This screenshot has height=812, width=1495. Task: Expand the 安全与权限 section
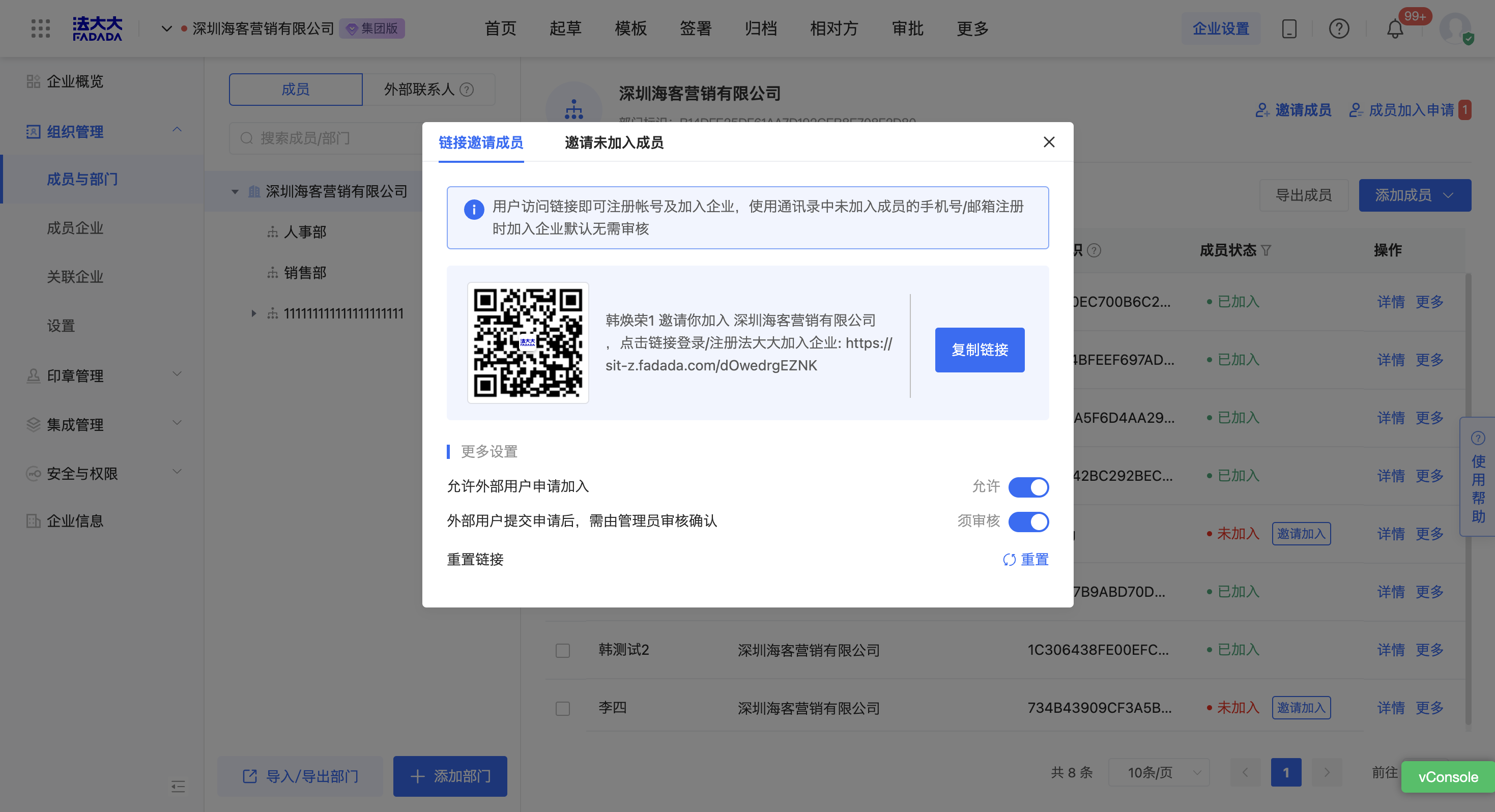(177, 471)
